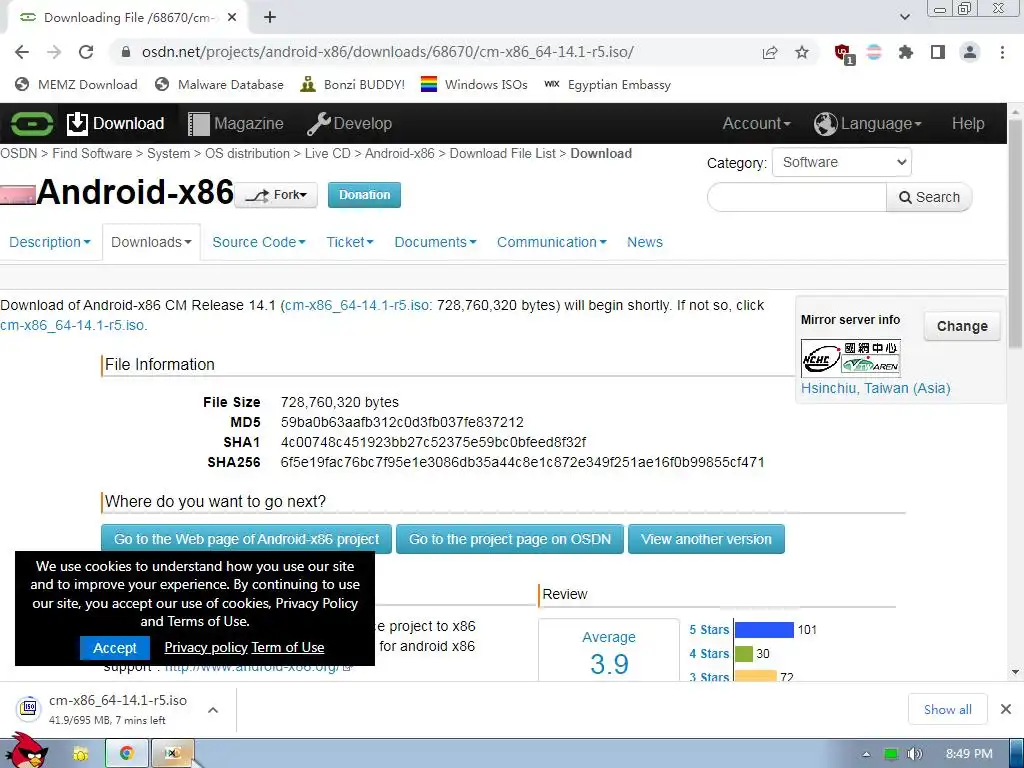The height and width of the screenshot is (768, 1024).
Task: Click the browser forward arrow
Action: 54,52
